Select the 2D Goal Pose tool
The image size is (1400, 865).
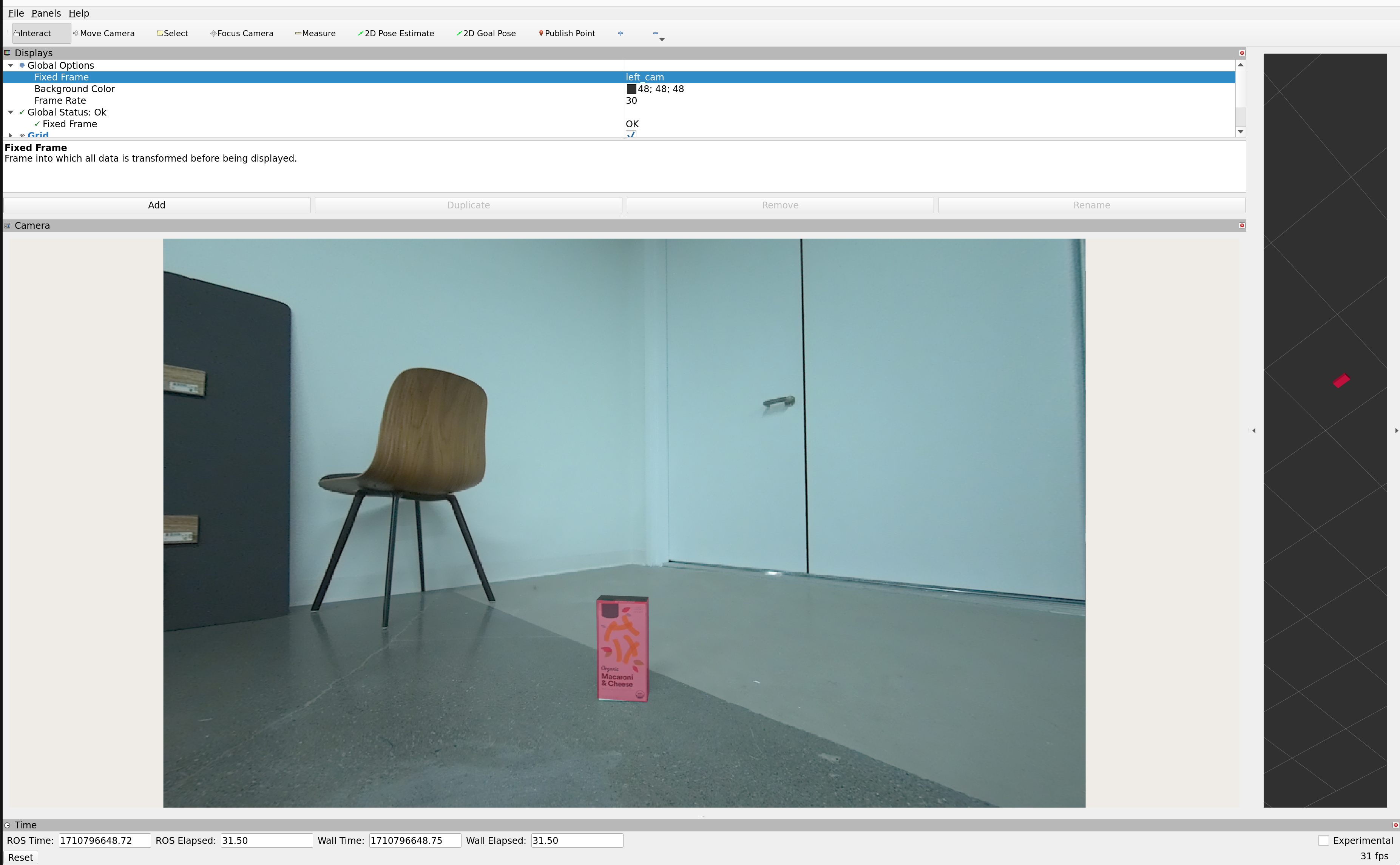point(486,33)
